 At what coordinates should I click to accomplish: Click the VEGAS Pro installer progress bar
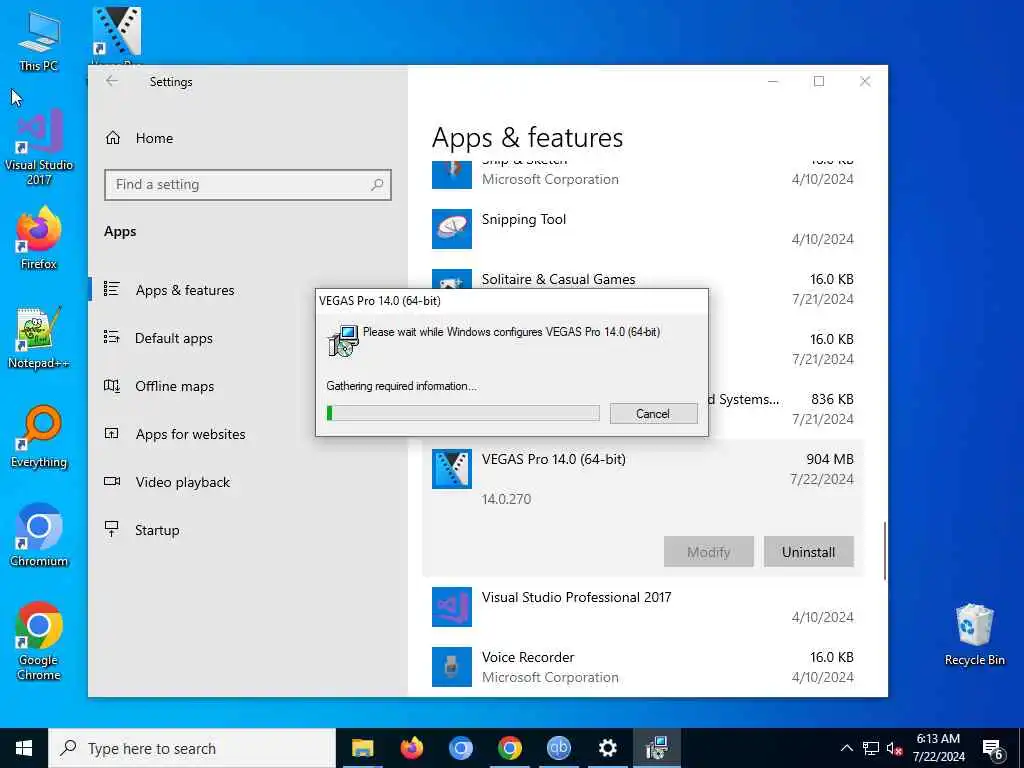click(x=463, y=413)
